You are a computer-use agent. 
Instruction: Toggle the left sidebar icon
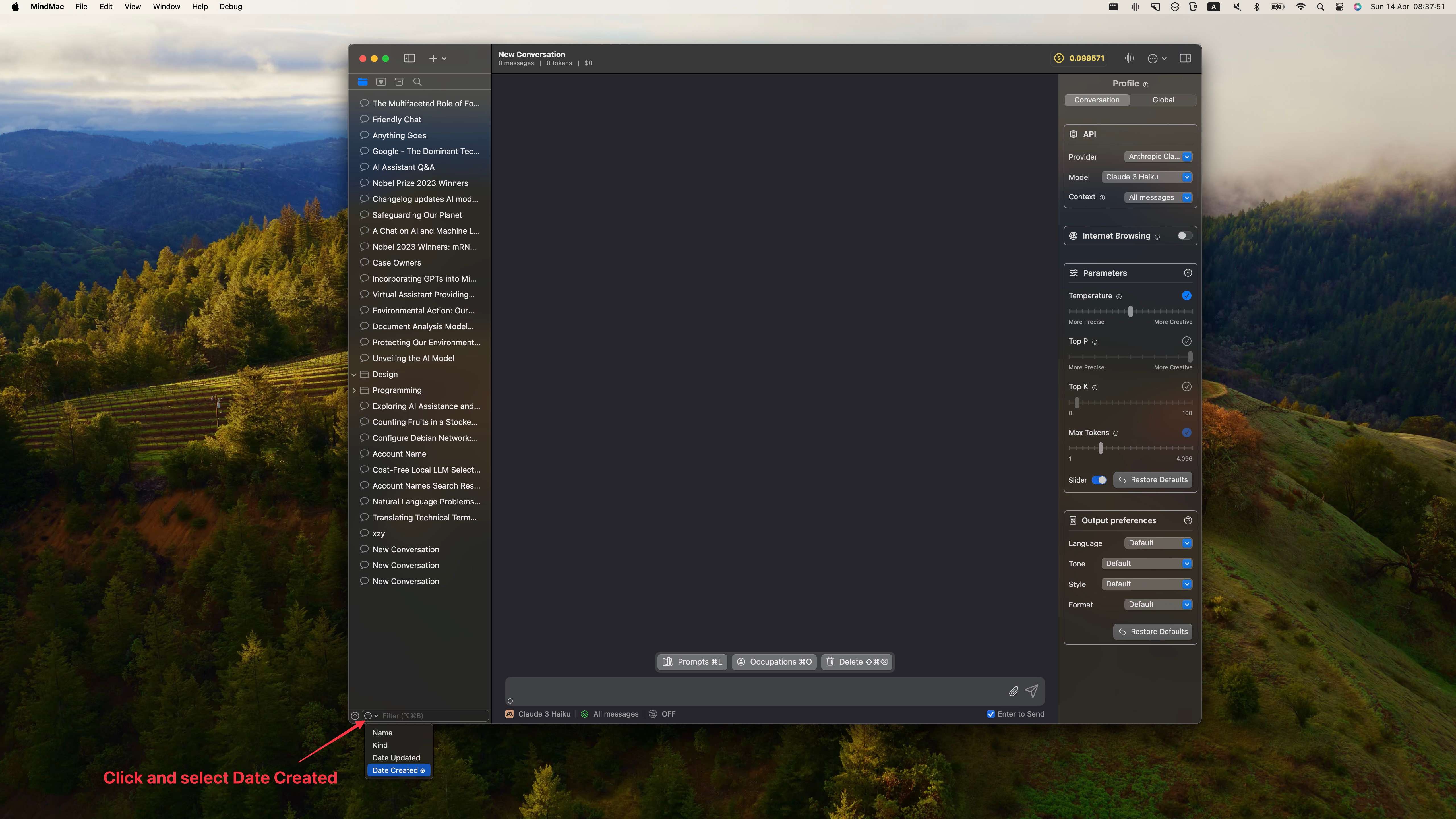point(409,58)
